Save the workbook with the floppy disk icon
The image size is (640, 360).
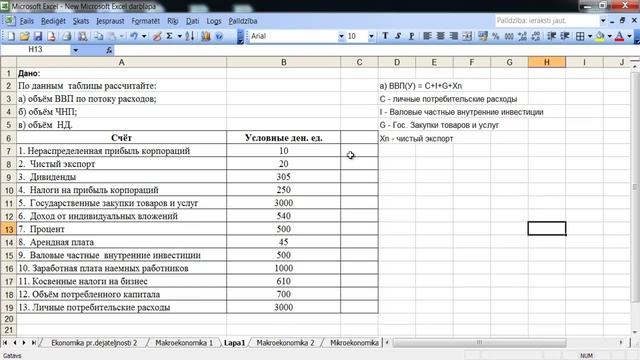click(38, 36)
